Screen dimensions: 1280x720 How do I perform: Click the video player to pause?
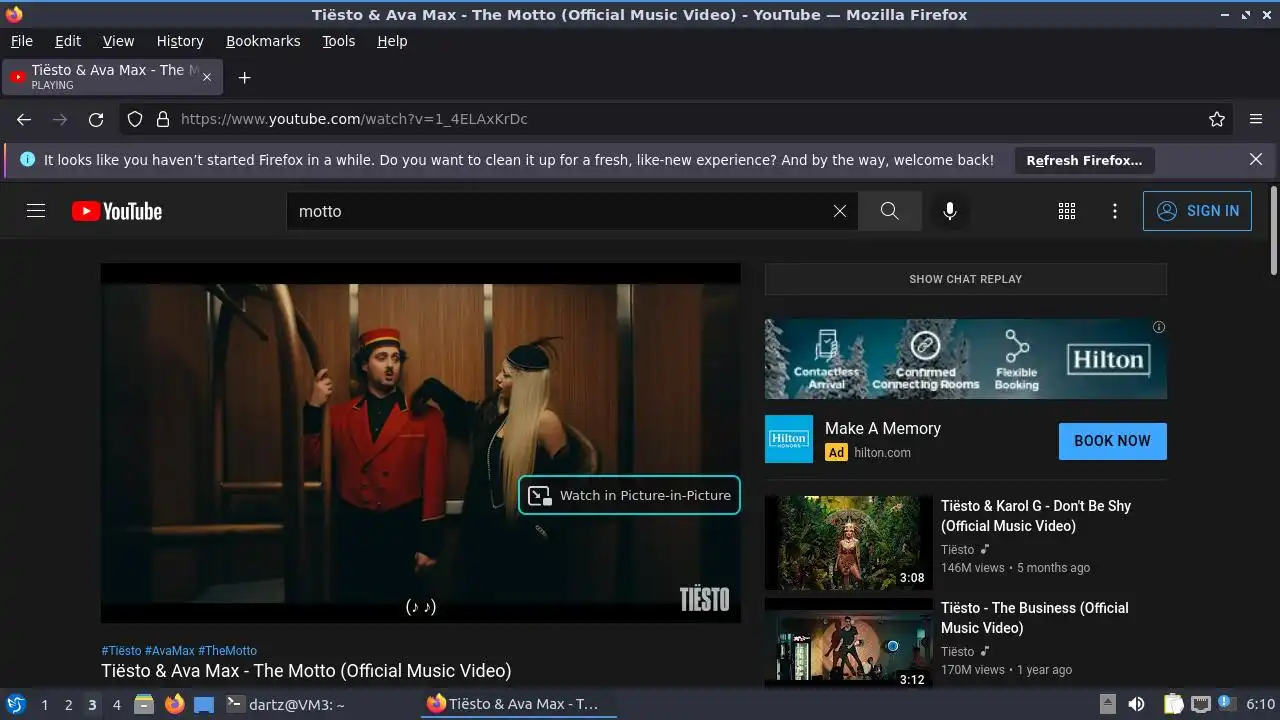(421, 443)
